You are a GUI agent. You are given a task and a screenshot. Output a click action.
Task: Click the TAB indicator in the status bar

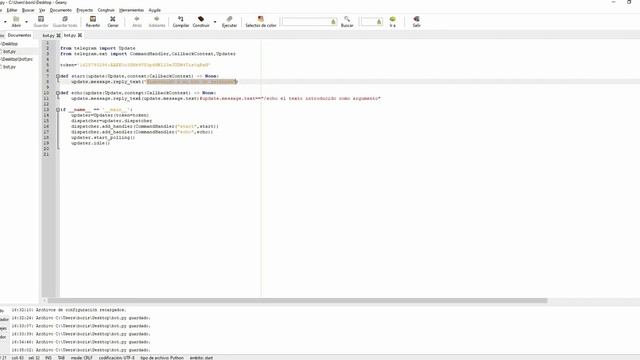(x=61, y=358)
